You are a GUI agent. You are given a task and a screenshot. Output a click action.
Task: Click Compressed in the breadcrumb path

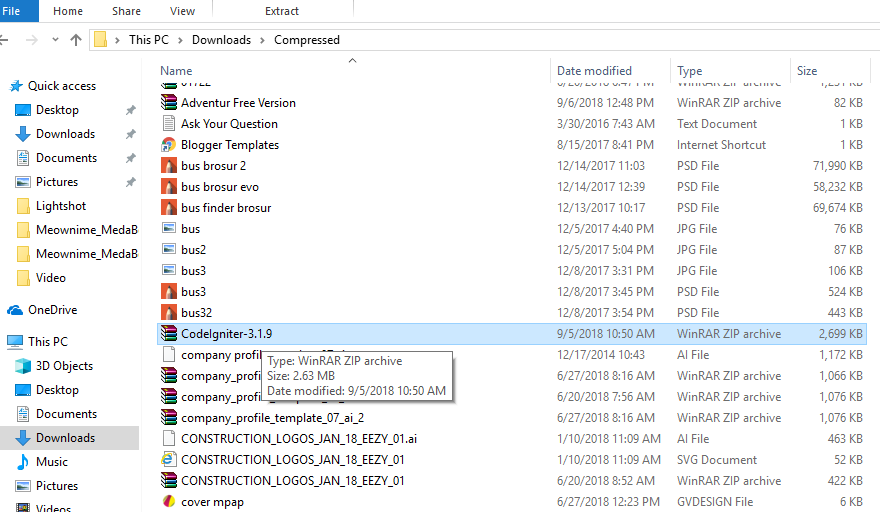tap(306, 40)
